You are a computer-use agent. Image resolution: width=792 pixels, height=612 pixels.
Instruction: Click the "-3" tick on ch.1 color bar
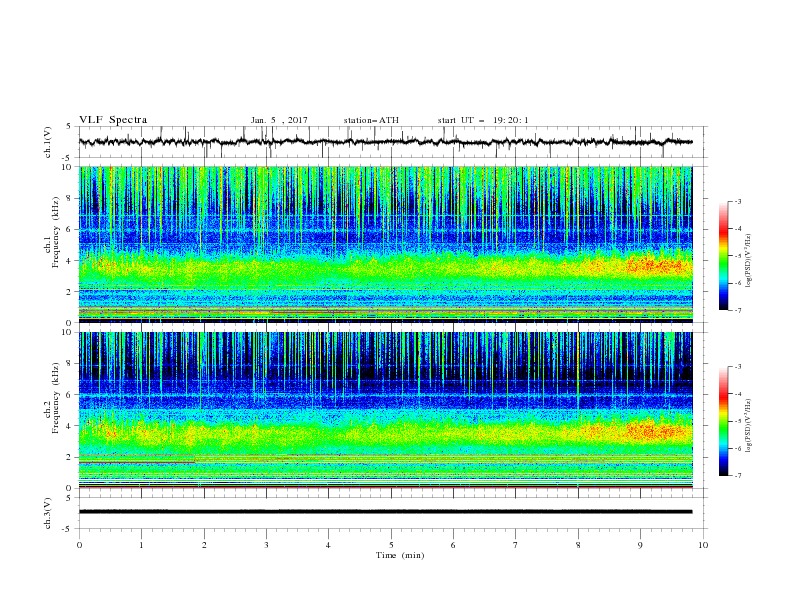pyautogui.click(x=737, y=201)
